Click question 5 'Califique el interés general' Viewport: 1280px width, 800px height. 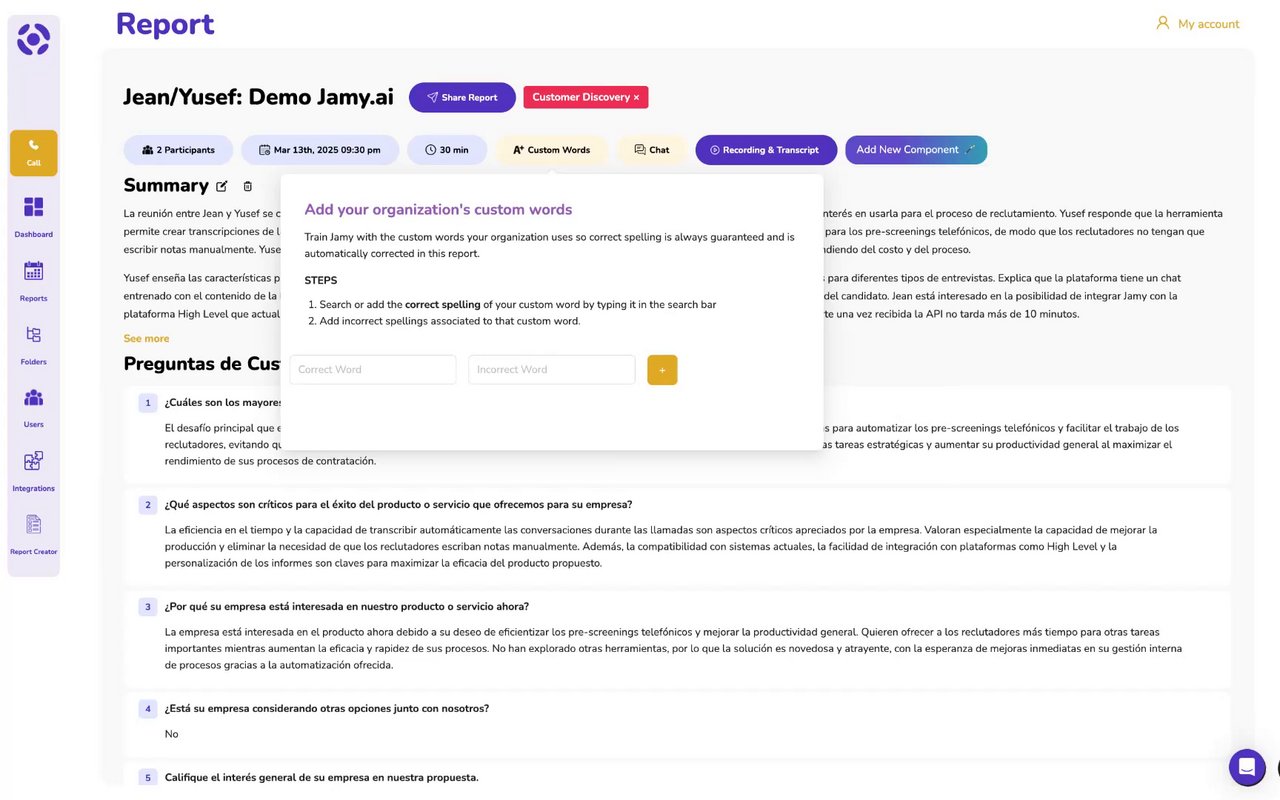tap(321, 778)
